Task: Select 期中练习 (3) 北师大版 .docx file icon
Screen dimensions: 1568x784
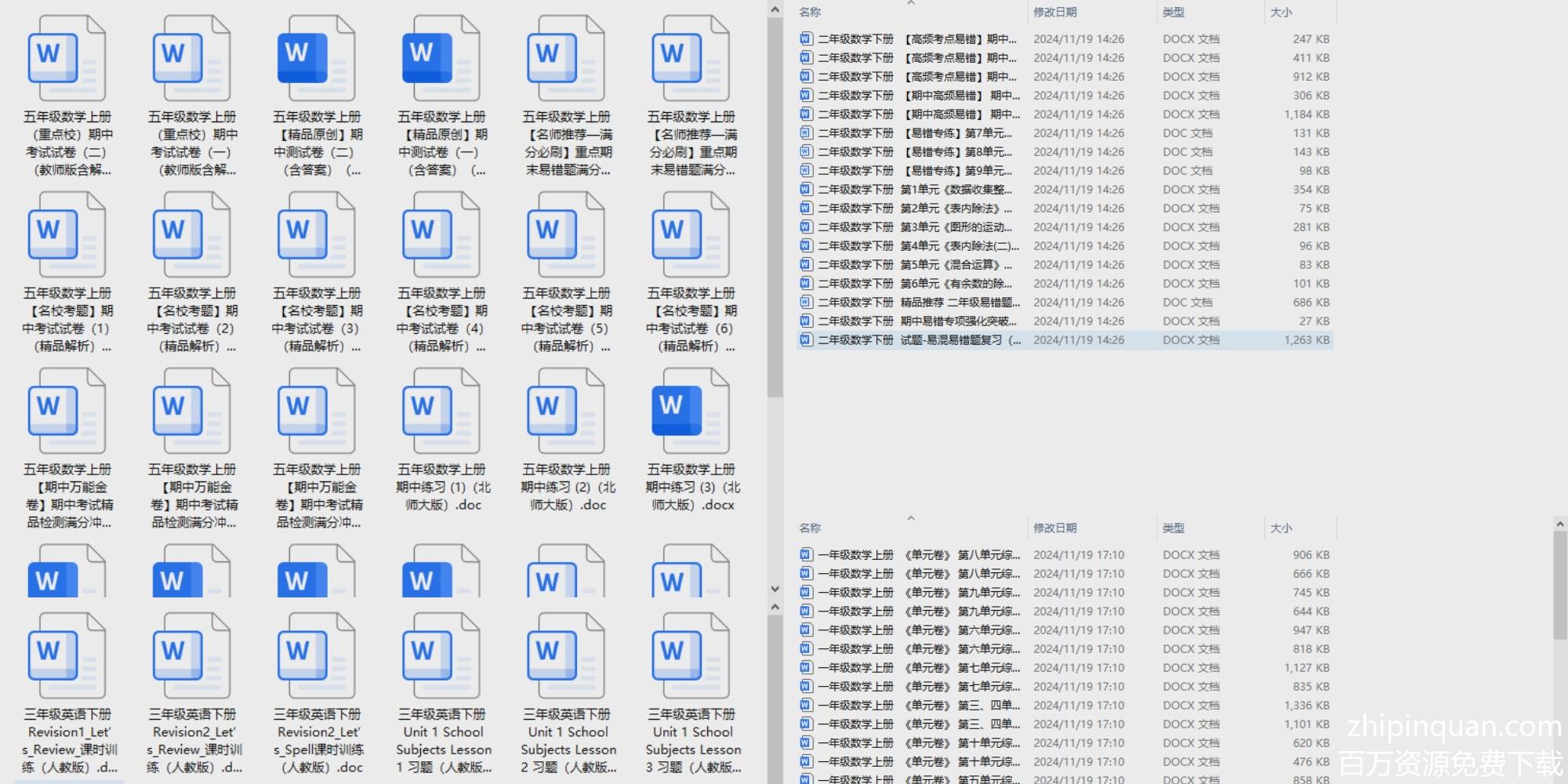Action: click(690, 412)
